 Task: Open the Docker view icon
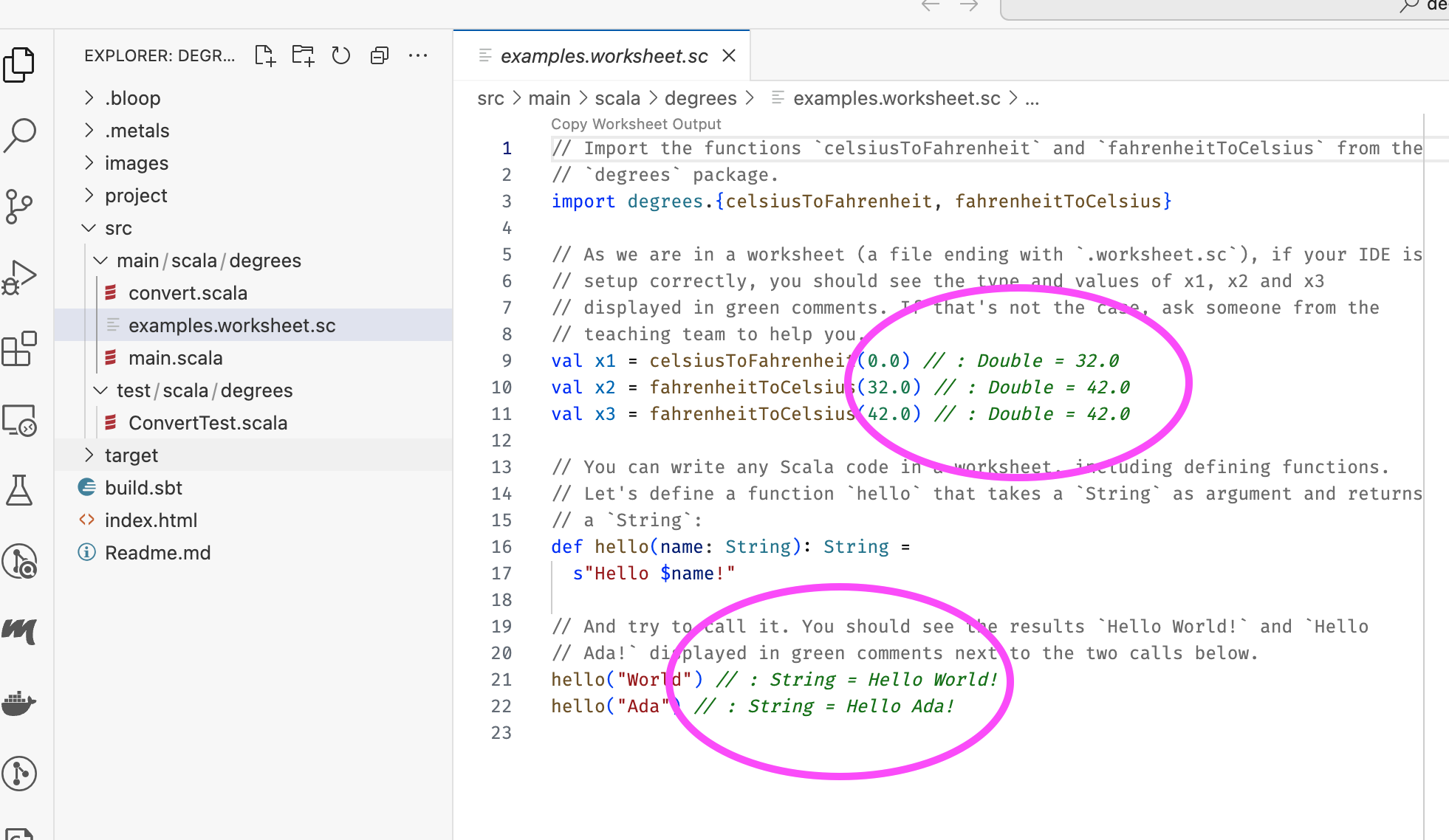[19, 703]
